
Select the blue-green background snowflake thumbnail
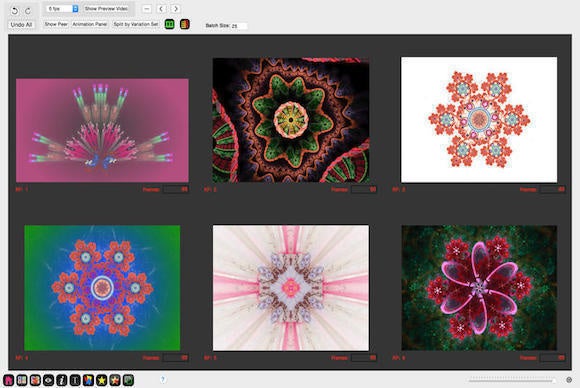(102, 288)
